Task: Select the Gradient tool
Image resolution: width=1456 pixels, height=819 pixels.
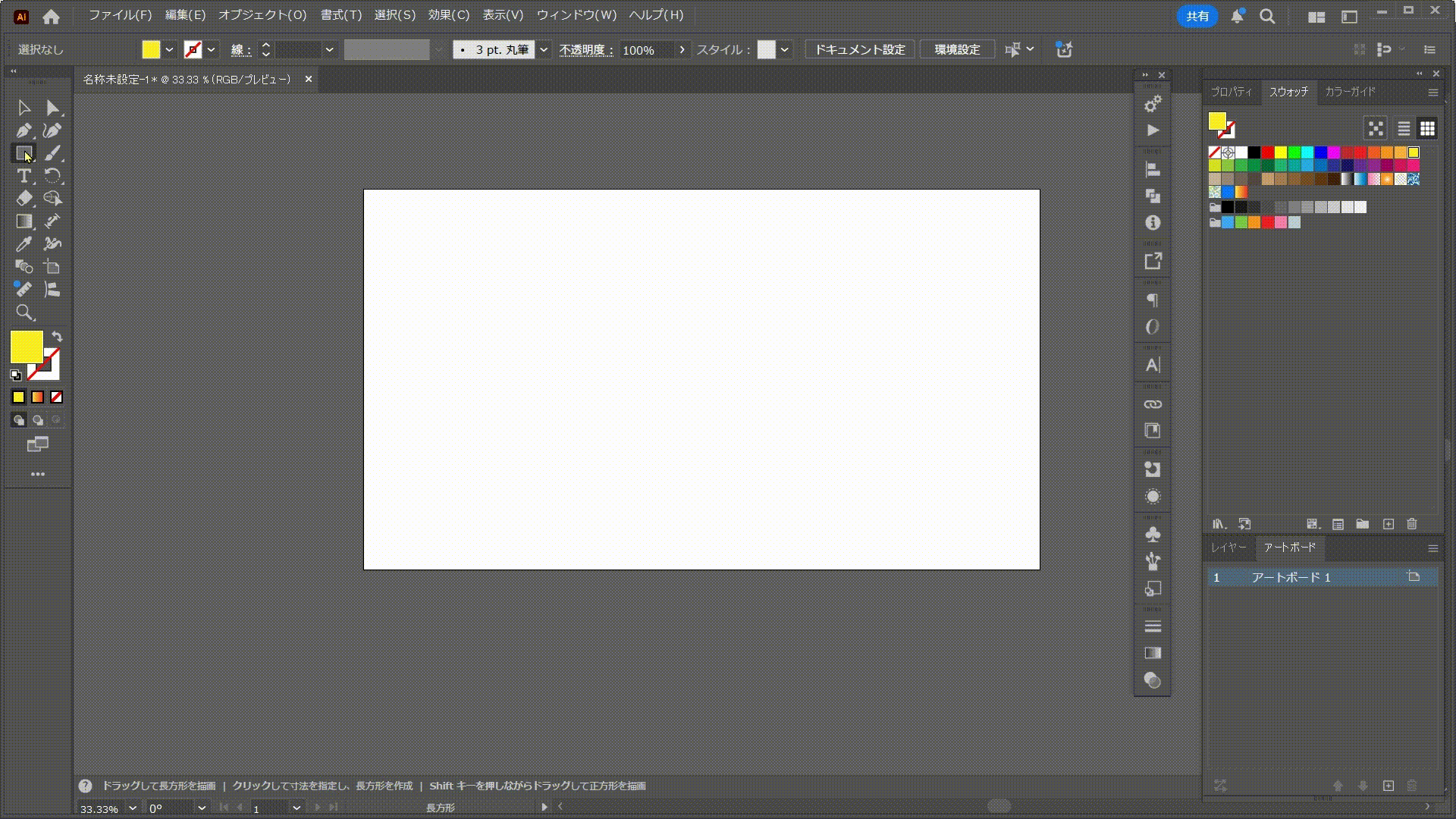Action: point(24,221)
